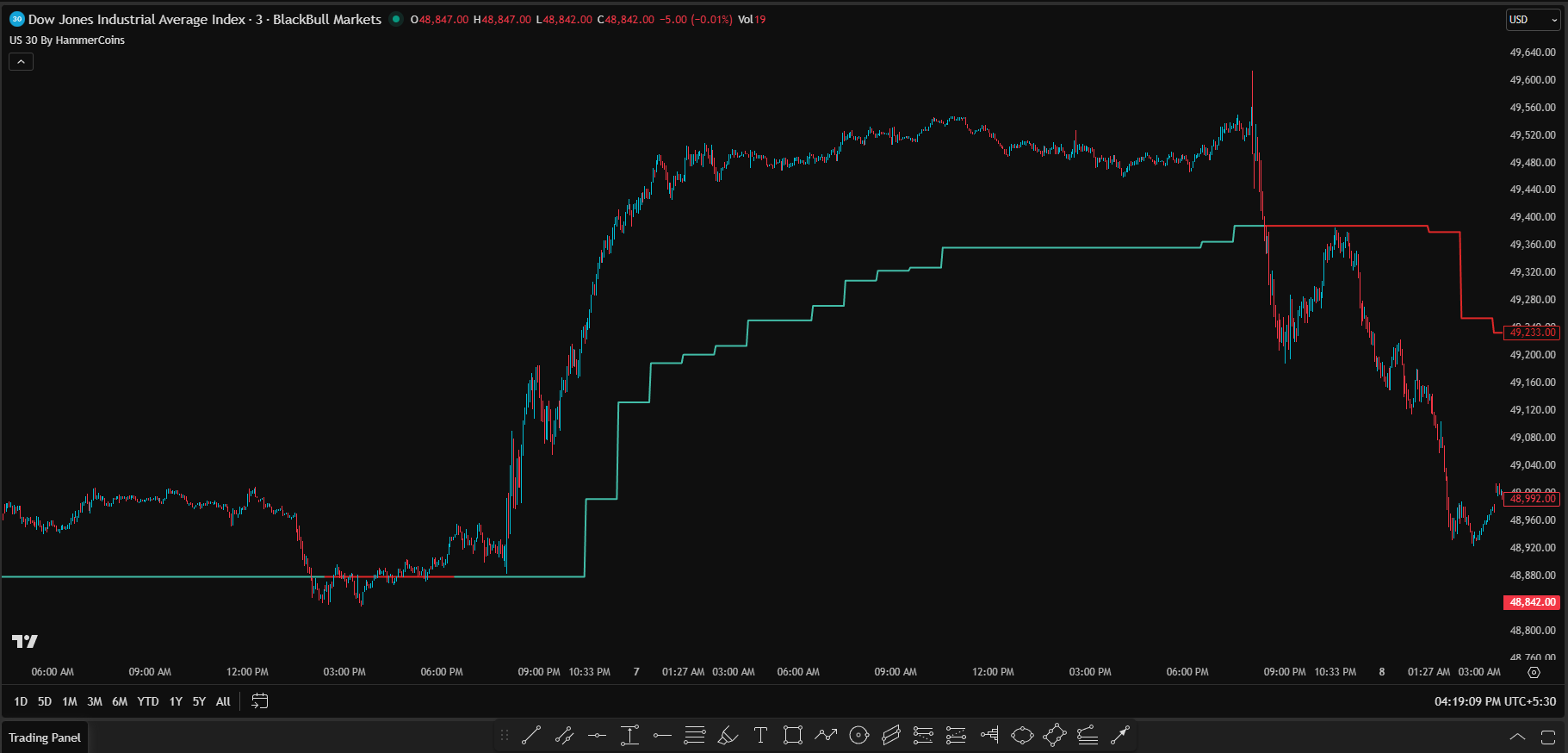This screenshot has height=753, width=1568.
Task: Select the Highlighter brush tool
Action: point(728,735)
